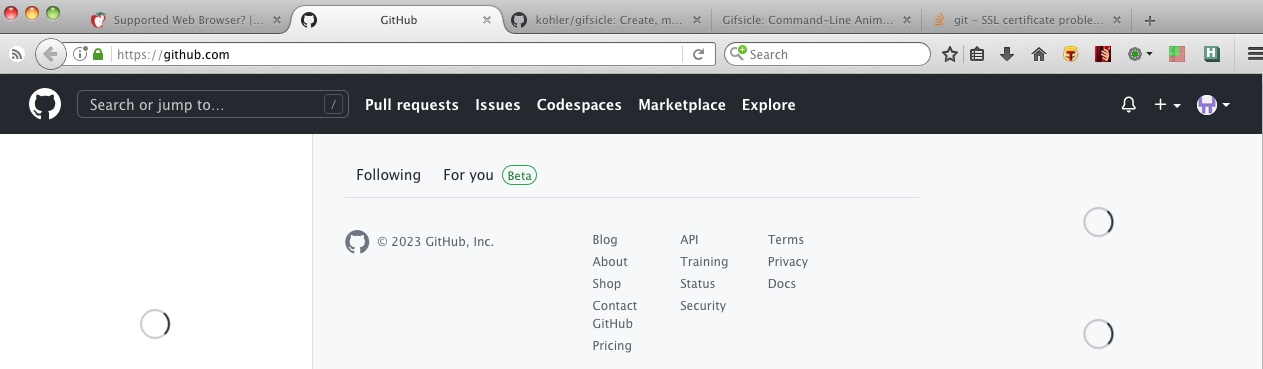
Task: Open the Pricing footer link
Action: coord(612,346)
